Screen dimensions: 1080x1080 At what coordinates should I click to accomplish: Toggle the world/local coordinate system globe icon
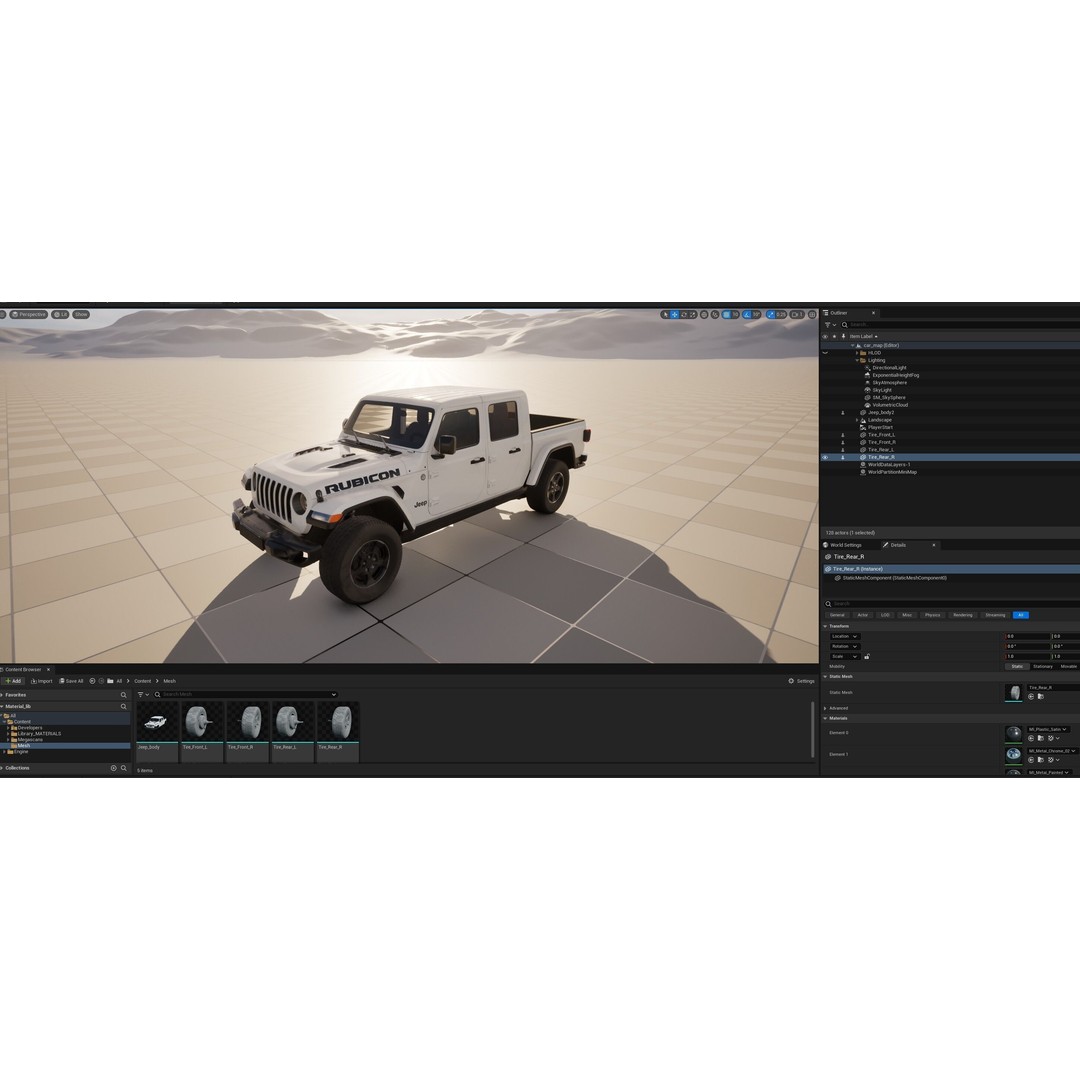[x=704, y=315]
